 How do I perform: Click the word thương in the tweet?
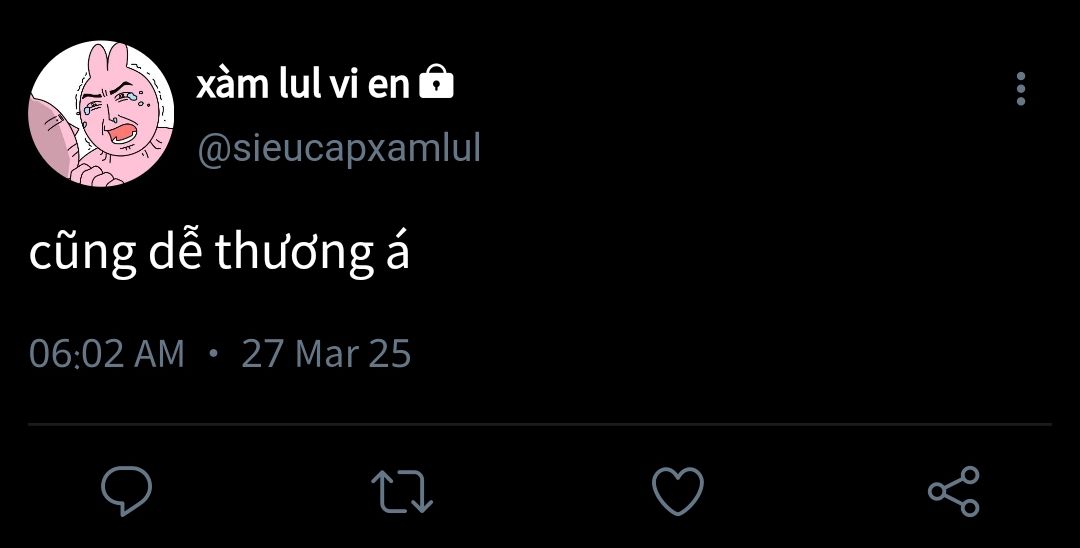pos(294,255)
